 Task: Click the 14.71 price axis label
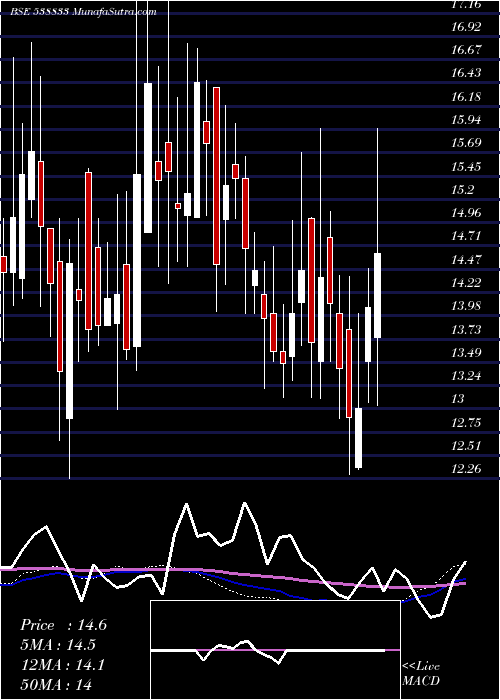pos(466,236)
